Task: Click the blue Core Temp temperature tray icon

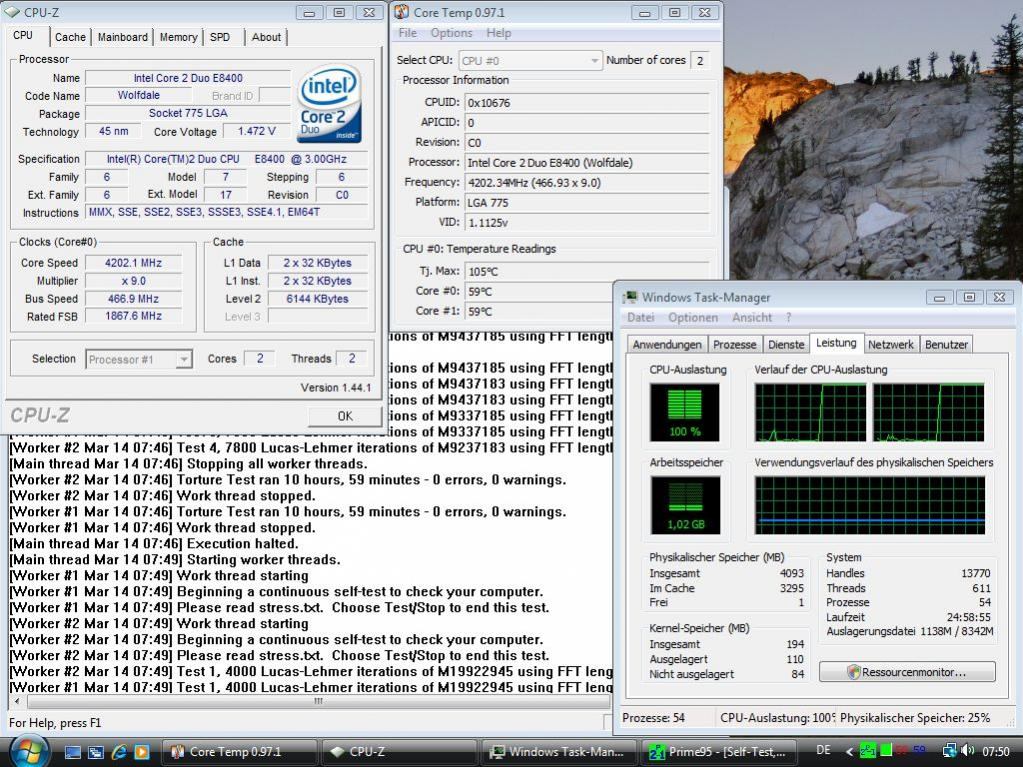Action: 919,751
